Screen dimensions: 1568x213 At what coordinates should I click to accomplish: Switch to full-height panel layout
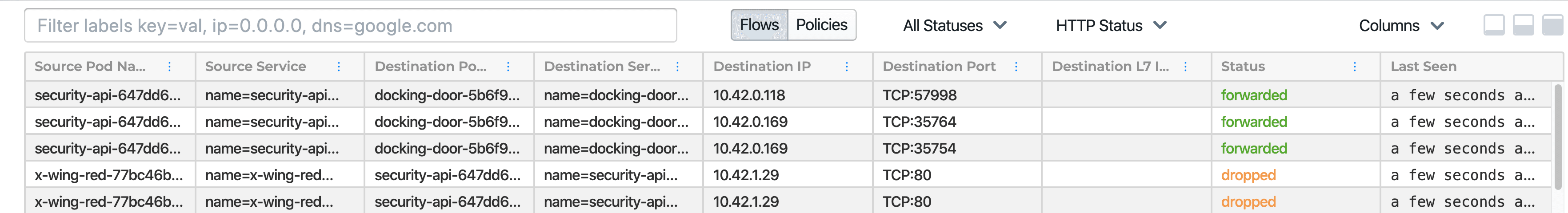(1552, 25)
